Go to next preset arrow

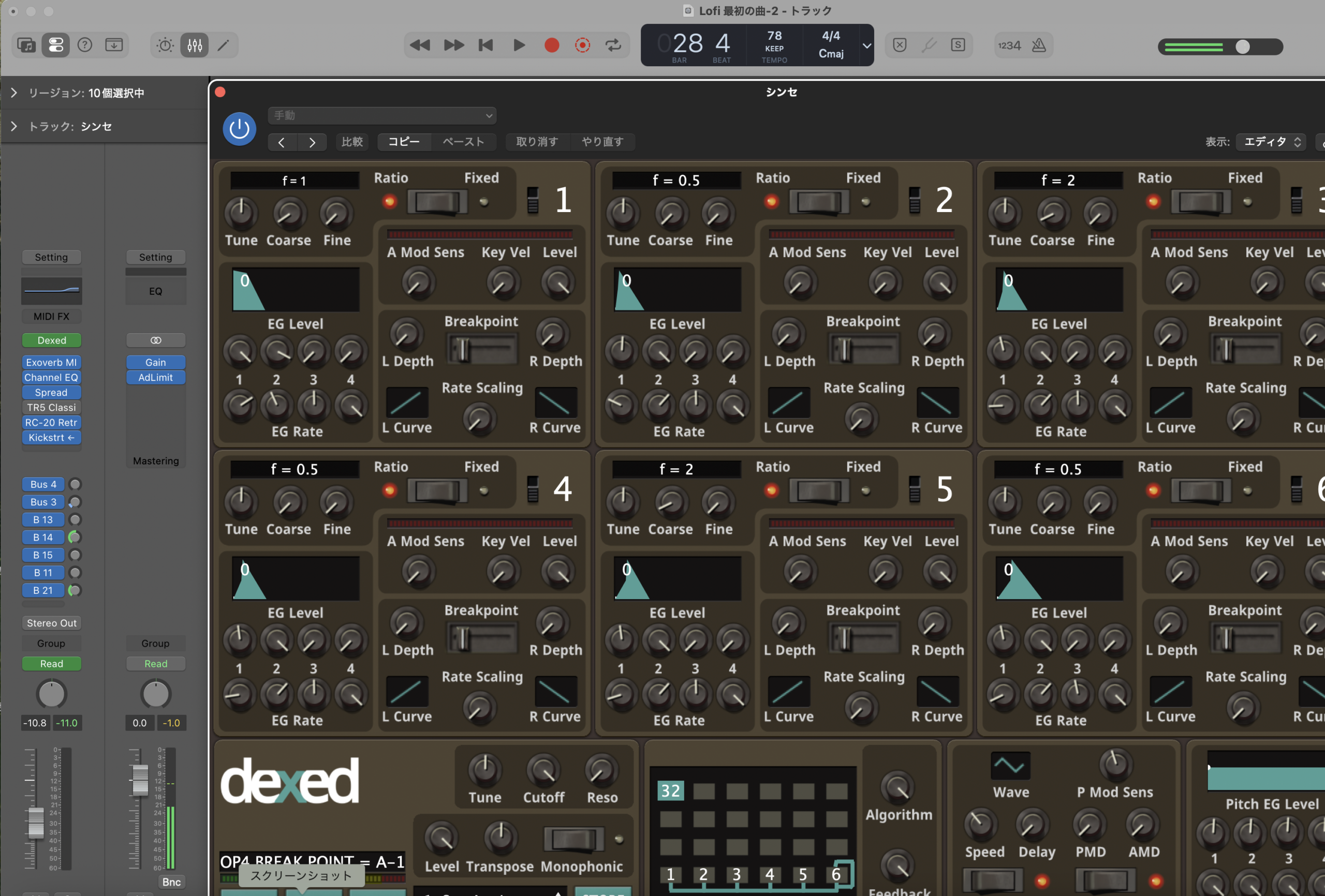coord(312,142)
